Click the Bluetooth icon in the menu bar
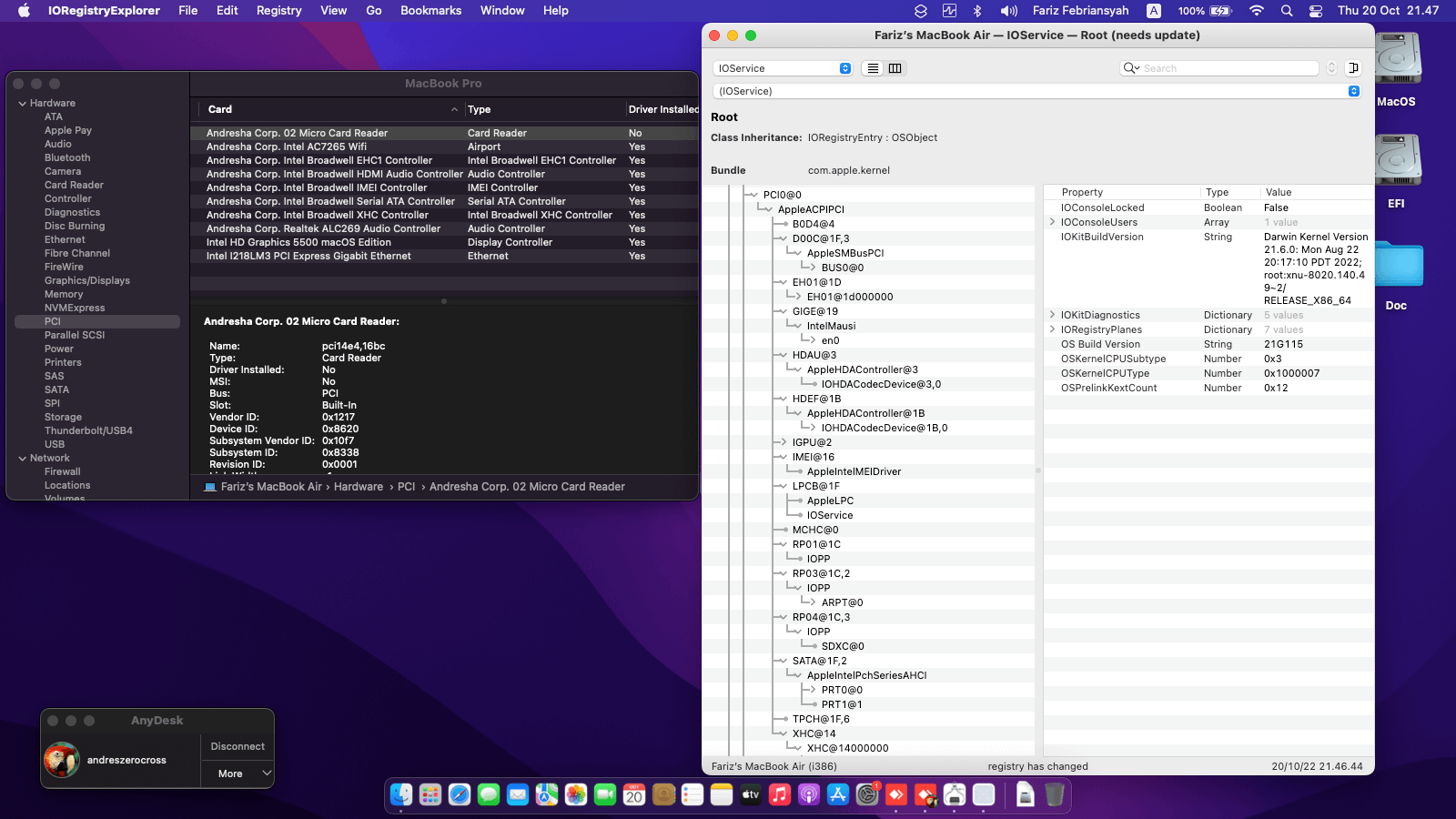Viewport: 1456px width, 819px height. click(x=978, y=11)
